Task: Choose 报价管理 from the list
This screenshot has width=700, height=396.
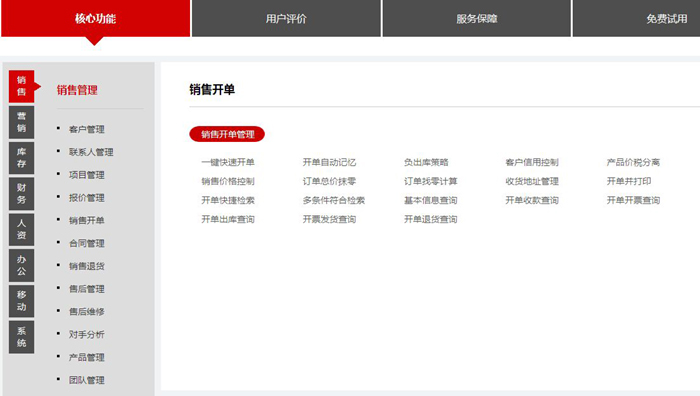Action: [x=87, y=198]
